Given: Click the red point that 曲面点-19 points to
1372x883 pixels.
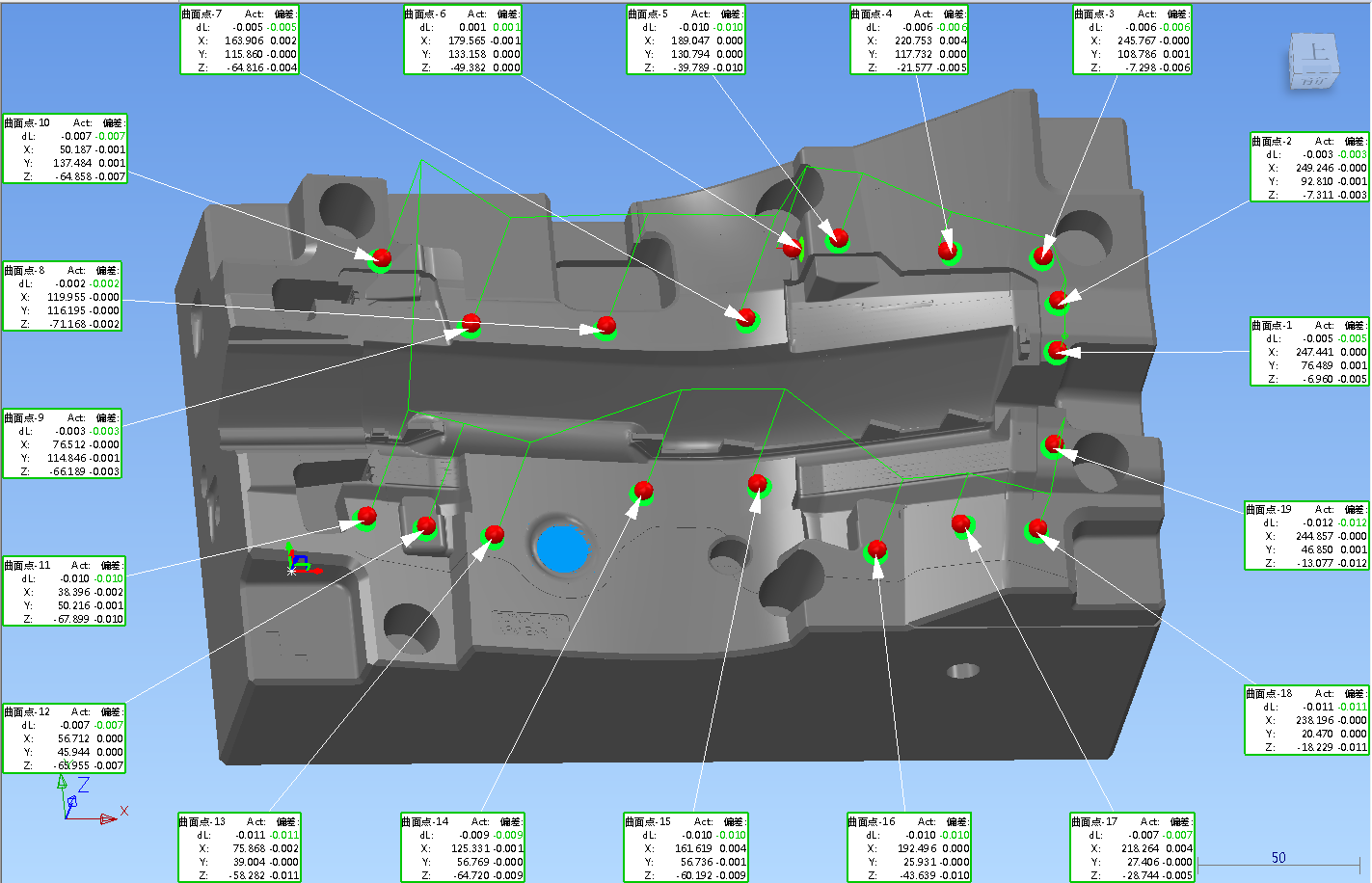Looking at the screenshot, I should [x=1053, y=443].
